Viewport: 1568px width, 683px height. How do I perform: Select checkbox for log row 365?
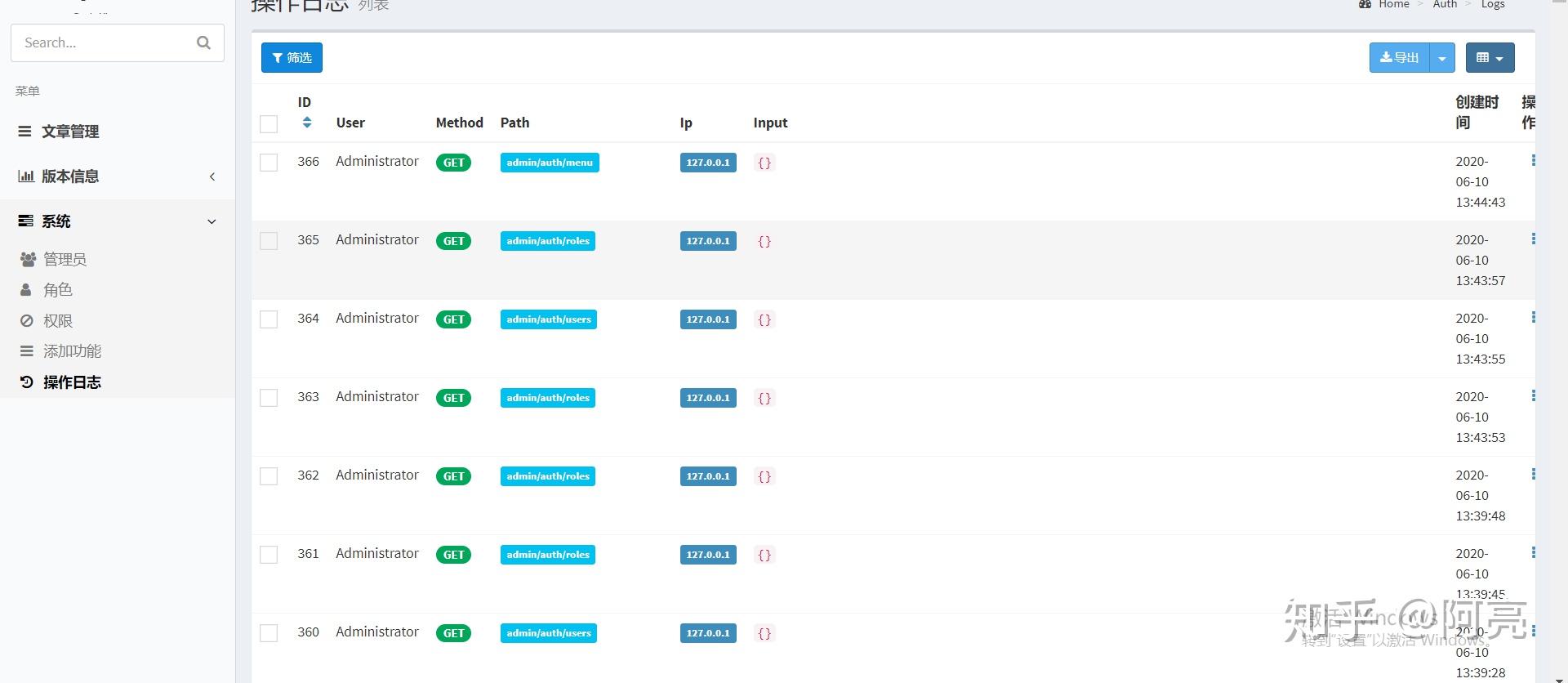coord(269,241)
